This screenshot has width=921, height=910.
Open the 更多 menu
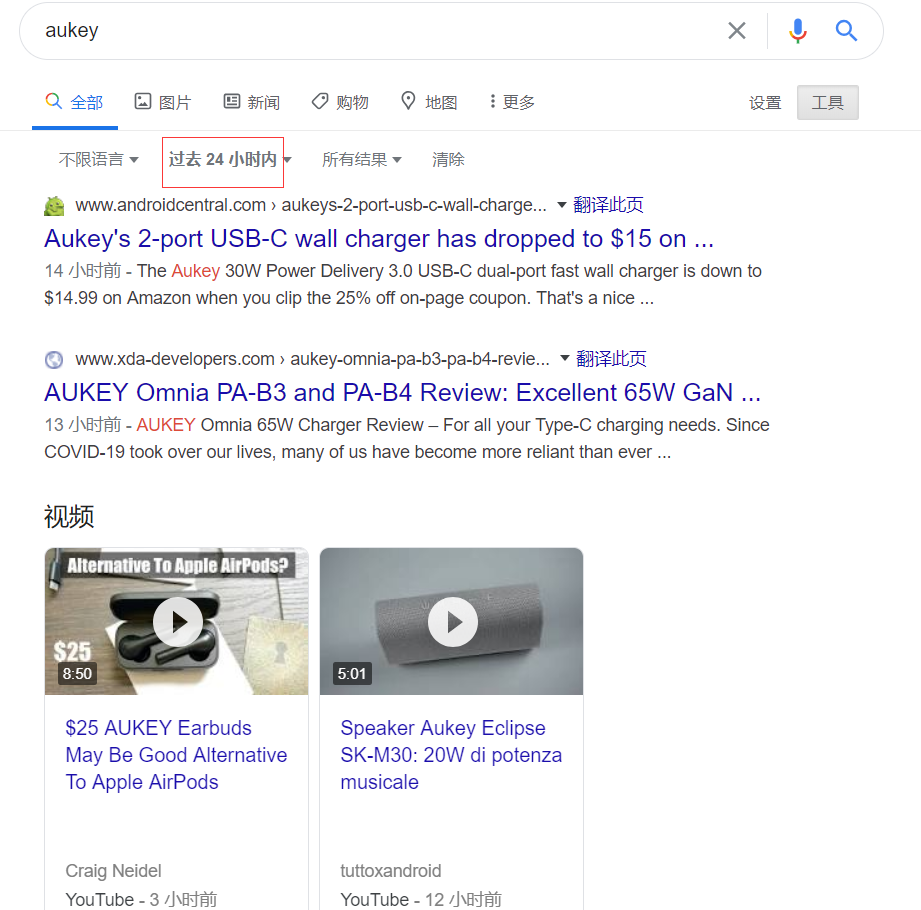click(512, 102)
